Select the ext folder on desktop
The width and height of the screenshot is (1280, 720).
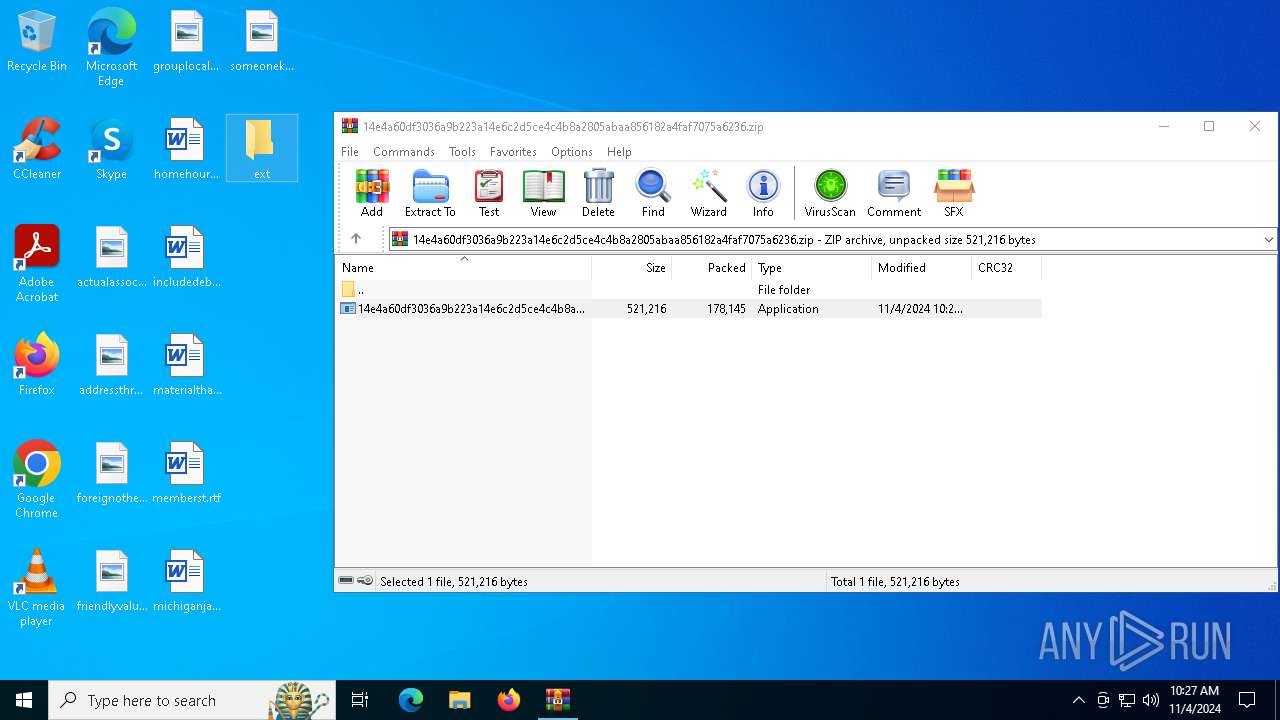point(262,148)
